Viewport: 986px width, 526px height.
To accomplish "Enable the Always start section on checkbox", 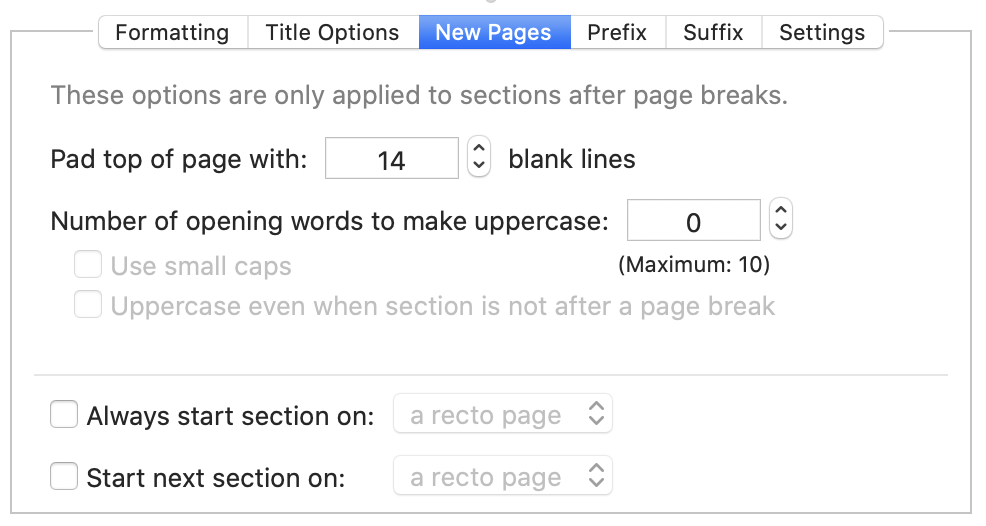I will [x=64, y=415].
